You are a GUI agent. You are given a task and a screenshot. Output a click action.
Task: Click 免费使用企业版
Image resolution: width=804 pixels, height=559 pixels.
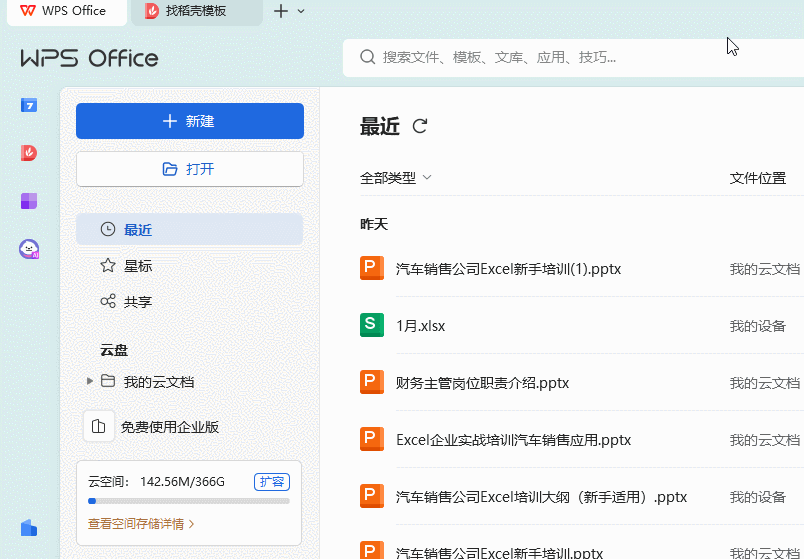170,427
